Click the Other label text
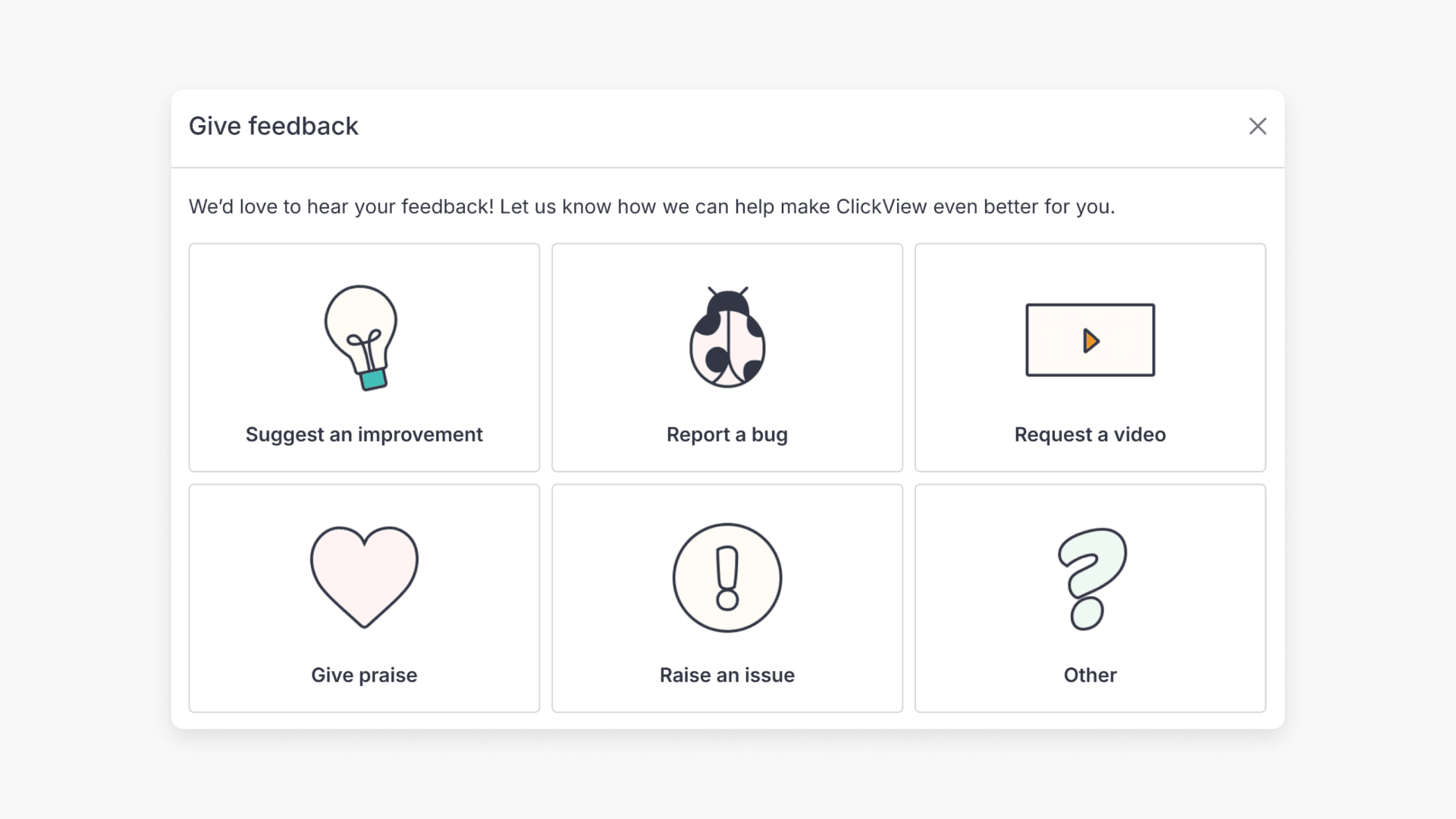 1090,675
